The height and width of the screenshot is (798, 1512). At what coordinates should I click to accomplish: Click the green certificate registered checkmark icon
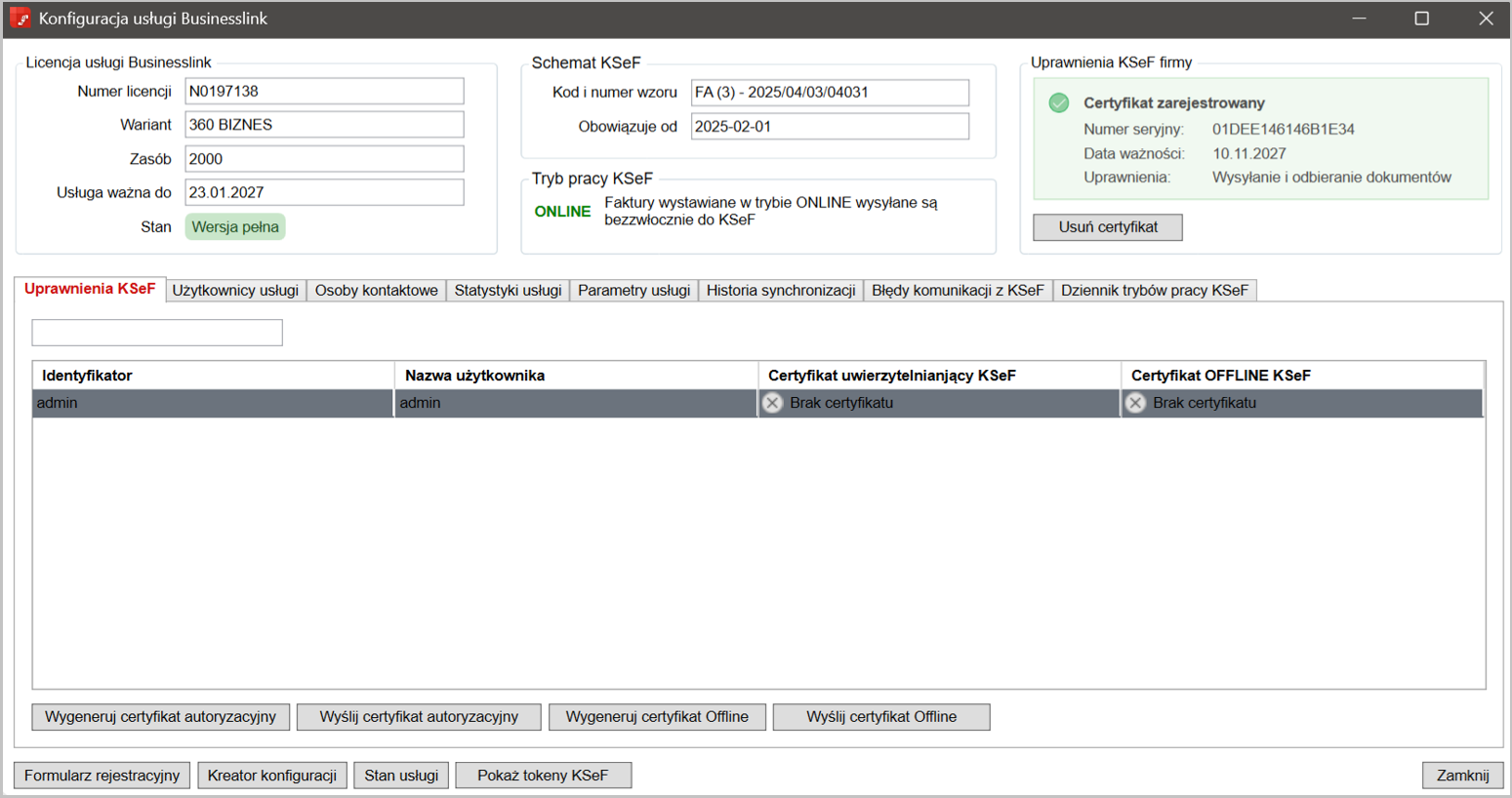1059,103
